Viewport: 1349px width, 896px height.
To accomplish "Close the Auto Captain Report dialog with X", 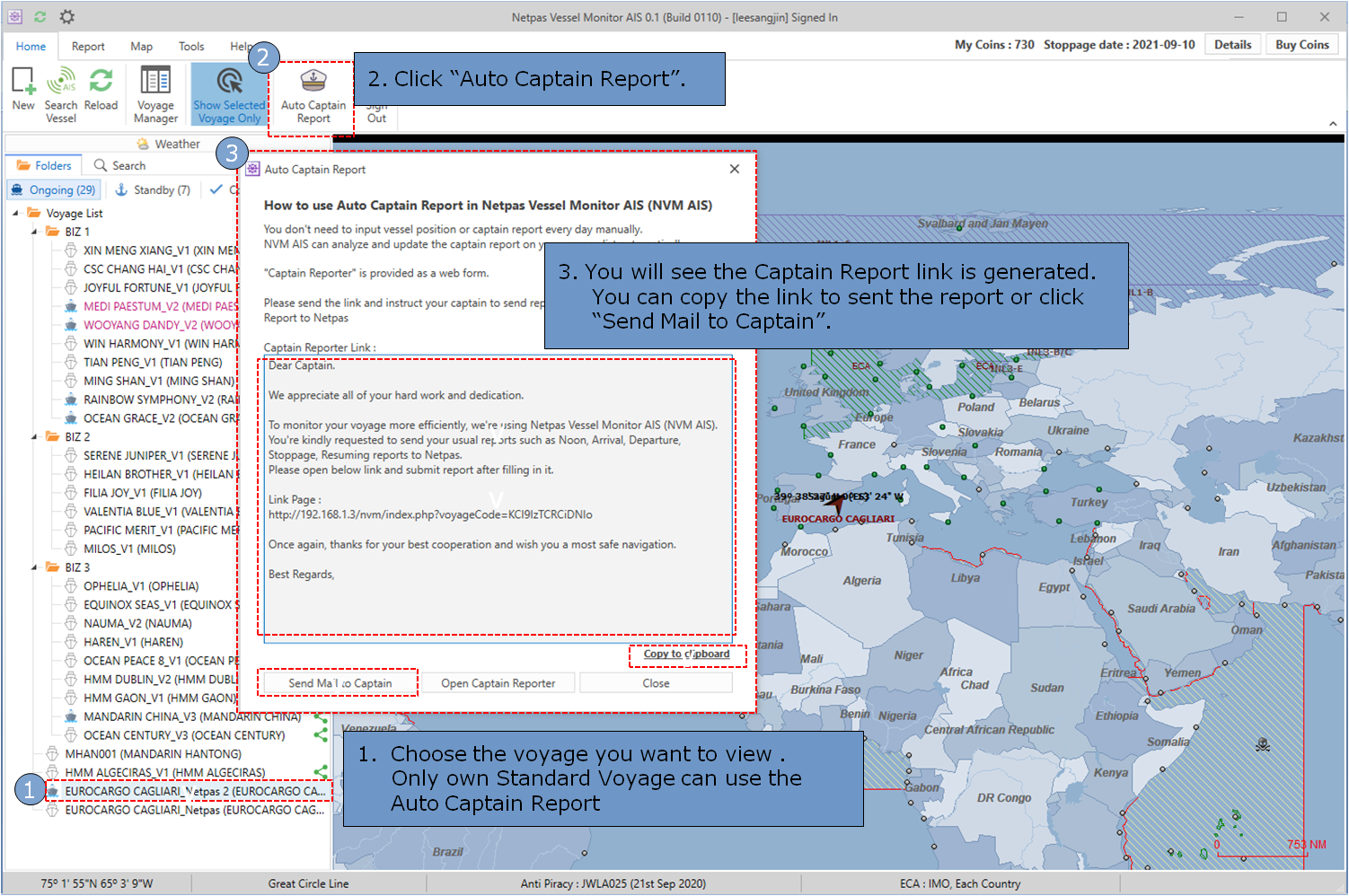I will point(735,169).
